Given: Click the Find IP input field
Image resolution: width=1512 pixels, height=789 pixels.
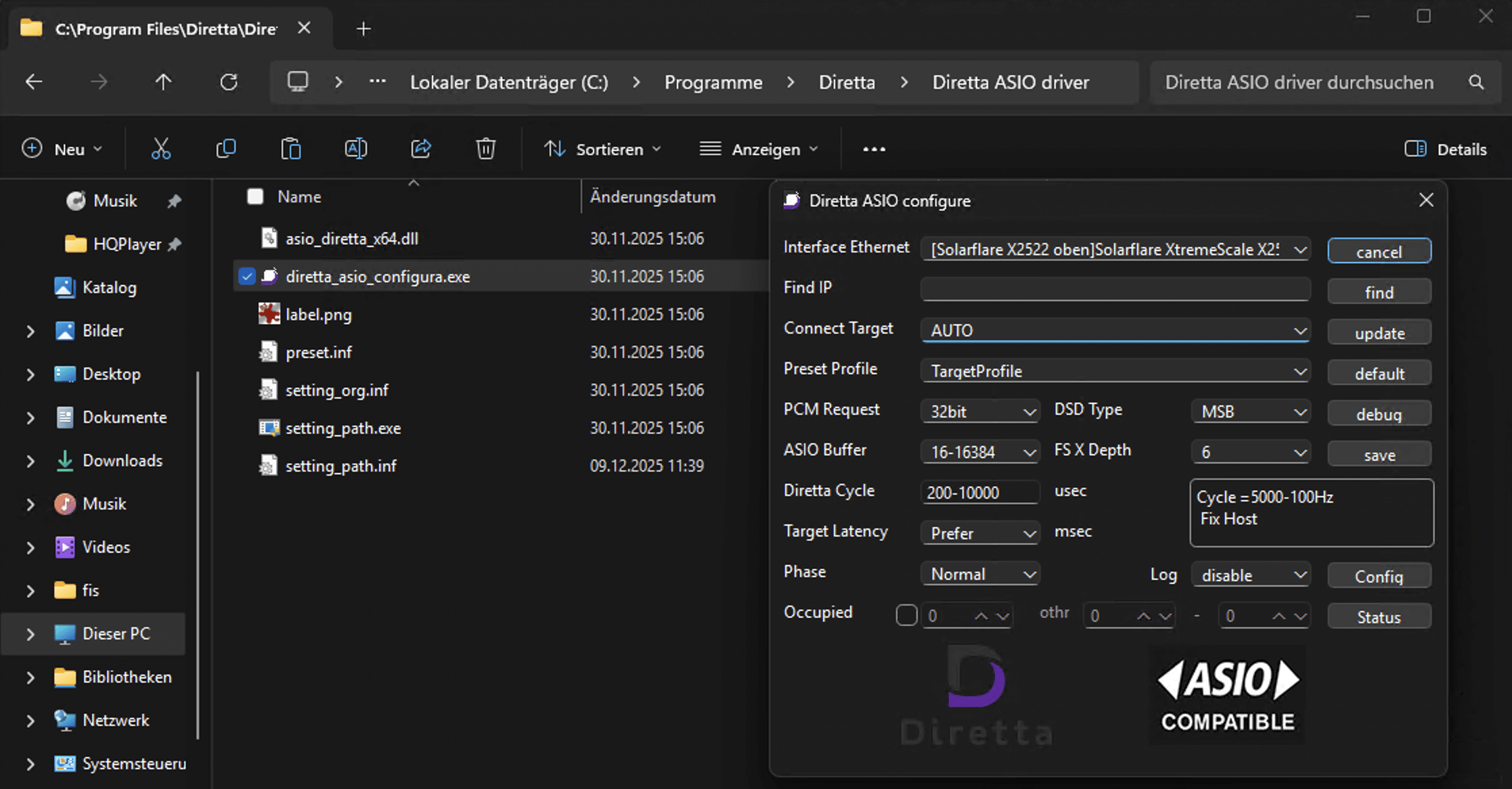Looking at the screenshot, I should [x=1115, y=289].
